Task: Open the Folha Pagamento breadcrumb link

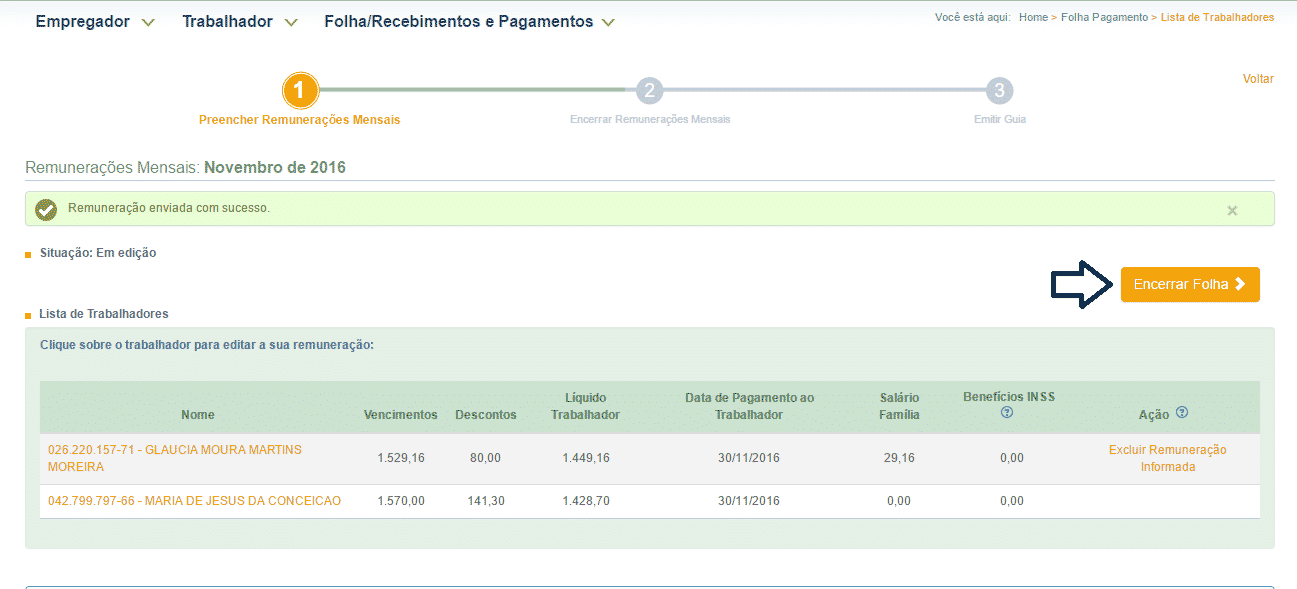Action: 1104,18
